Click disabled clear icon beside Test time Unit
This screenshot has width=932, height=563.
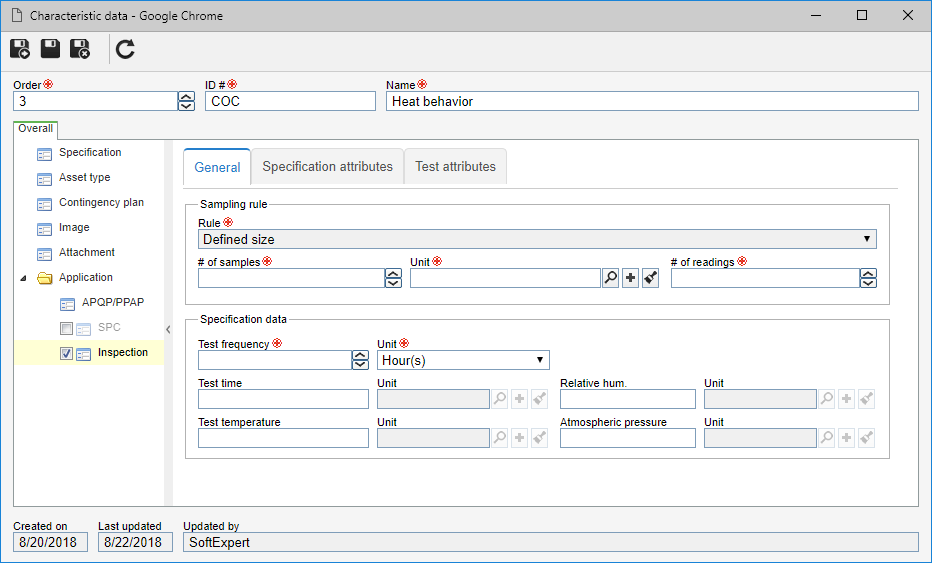[x=540, y=399]
